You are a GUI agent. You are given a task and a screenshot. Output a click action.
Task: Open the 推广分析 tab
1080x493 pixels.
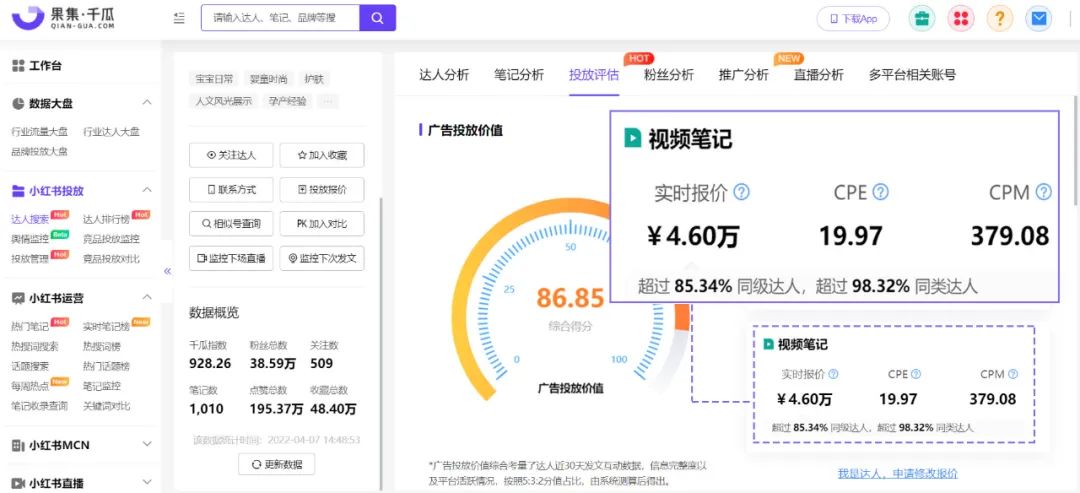tap(743, 75)
